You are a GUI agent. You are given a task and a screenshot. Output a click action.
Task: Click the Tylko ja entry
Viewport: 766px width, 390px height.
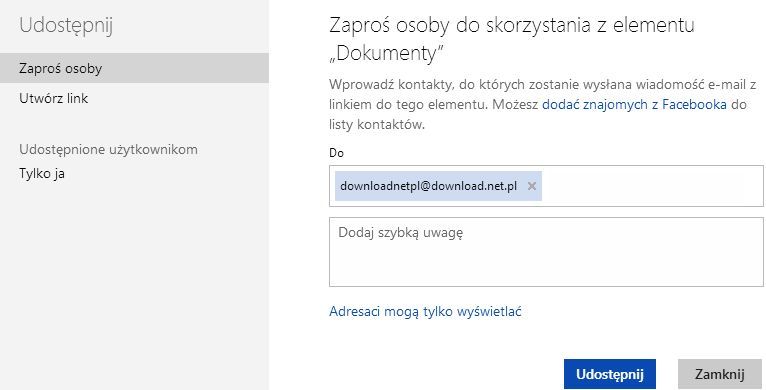point(42,174)
